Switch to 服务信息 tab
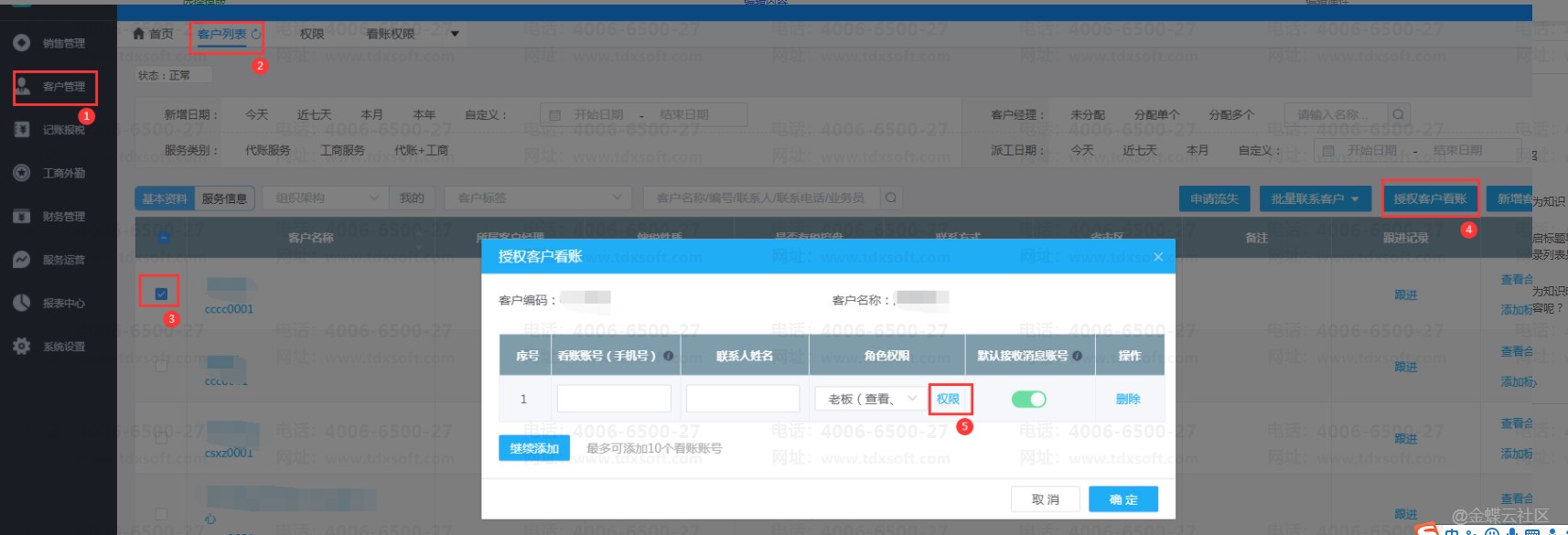The image size is (1568, 535). (224, 198)
